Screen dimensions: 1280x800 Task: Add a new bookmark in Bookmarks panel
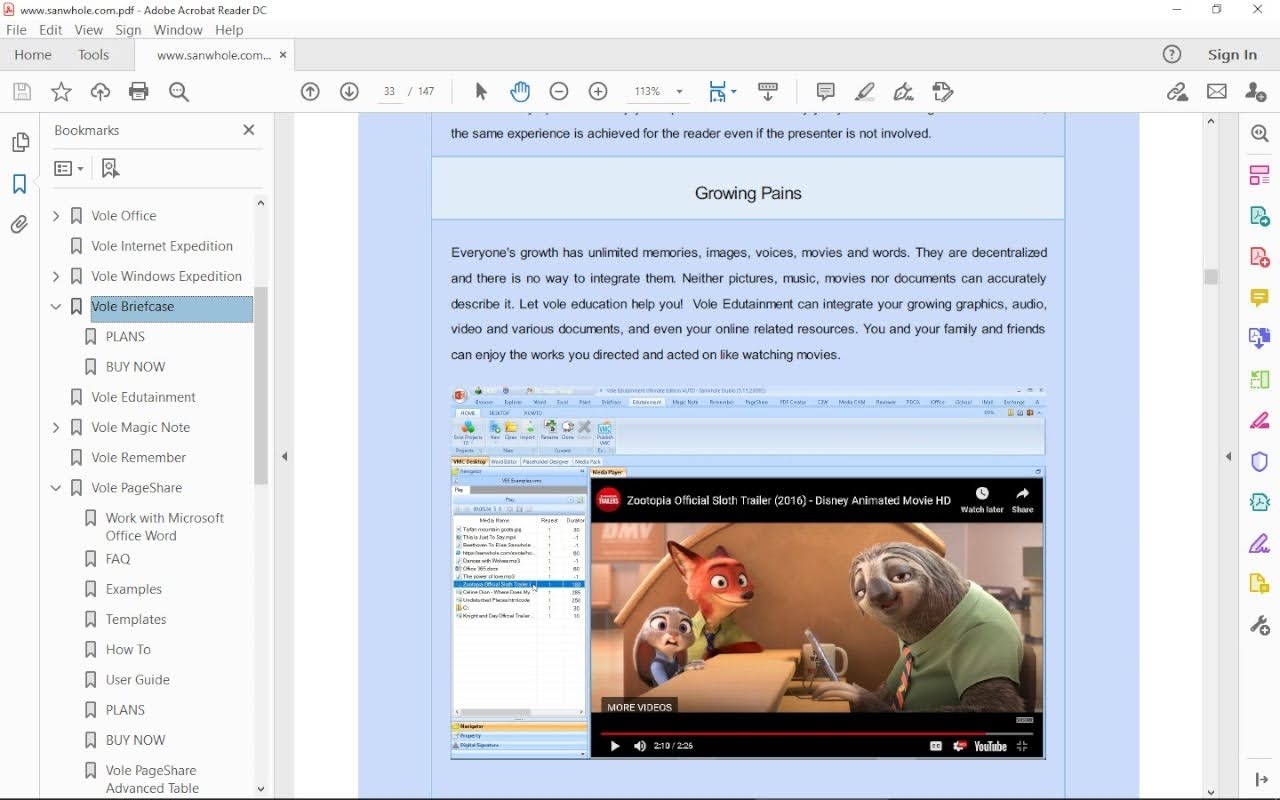pyautogui.click(x=110, y=168)
